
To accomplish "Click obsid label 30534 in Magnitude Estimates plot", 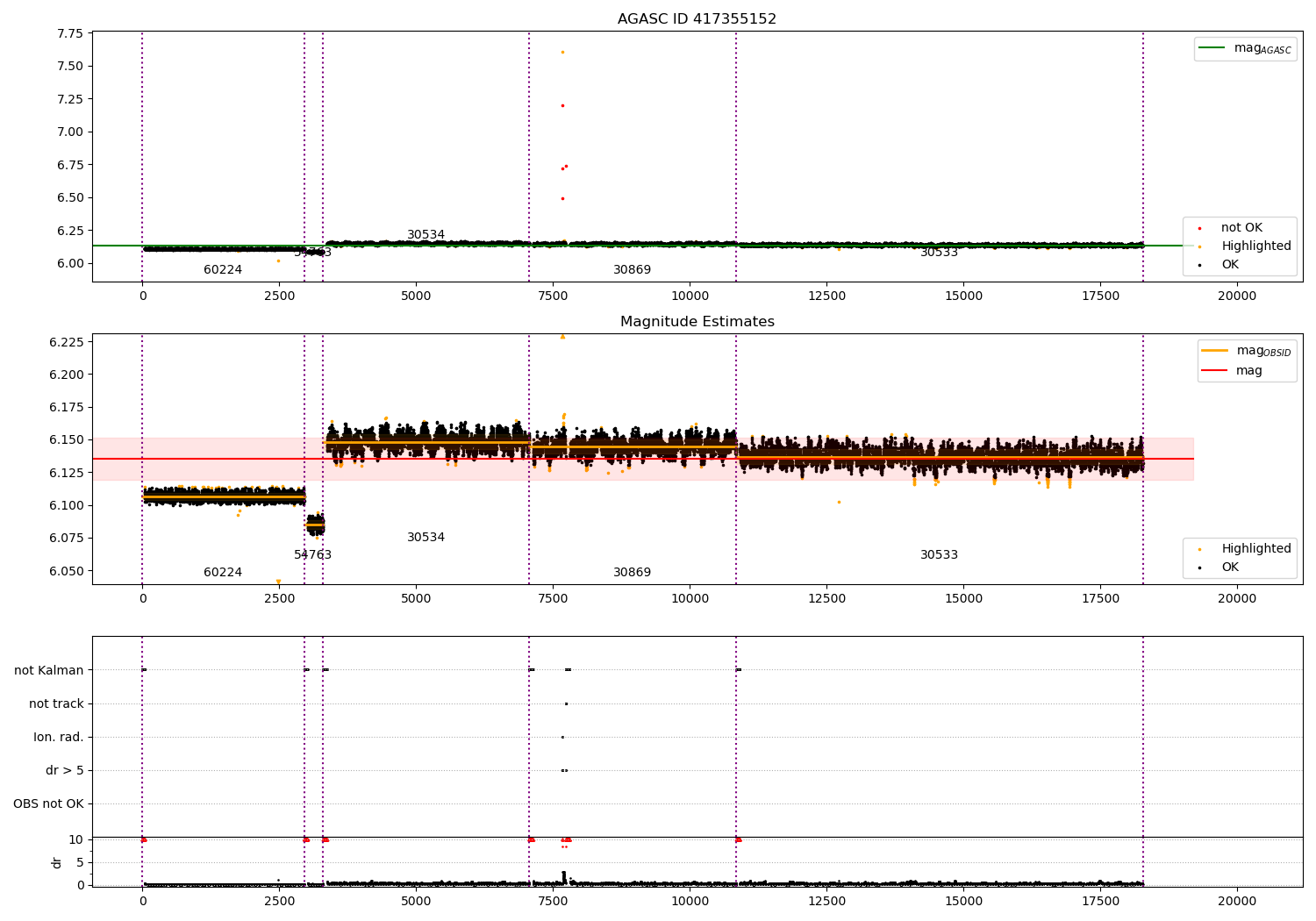I will [x=426, y=538].
